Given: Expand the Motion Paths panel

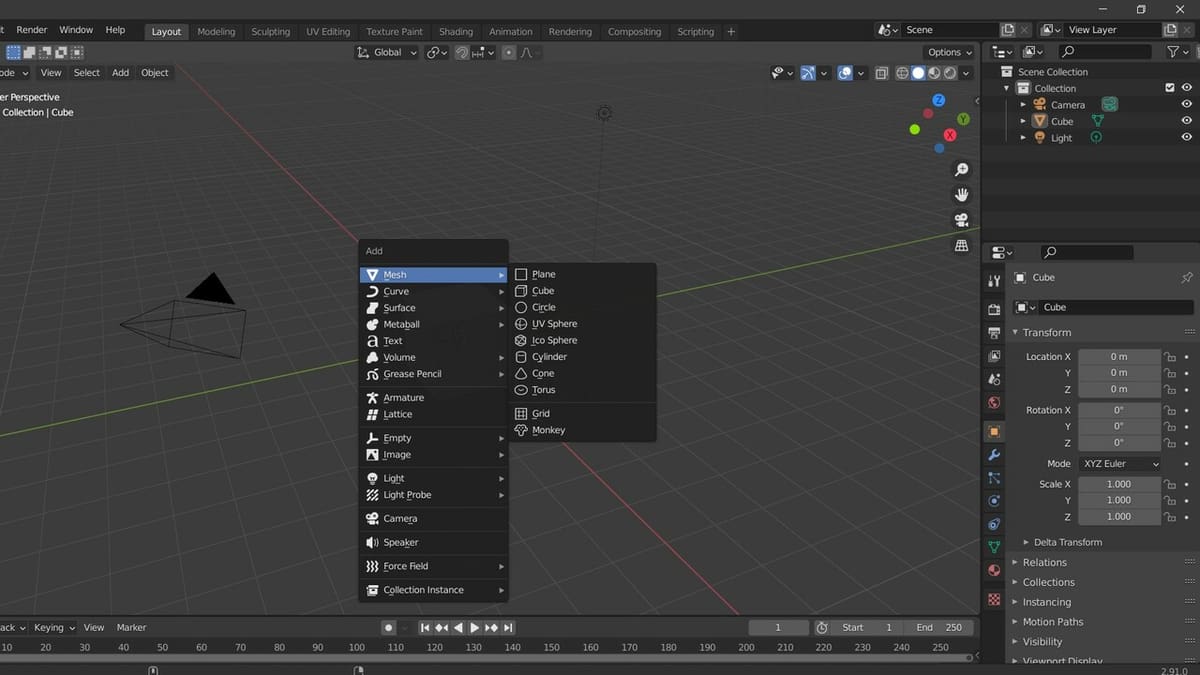Looking at the screenshot, I should pos(1052,622).
